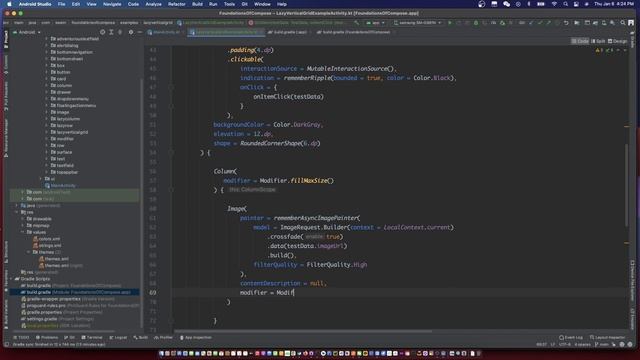Open App Inspection tool window
640x360 pixels.
coord(196,338)
